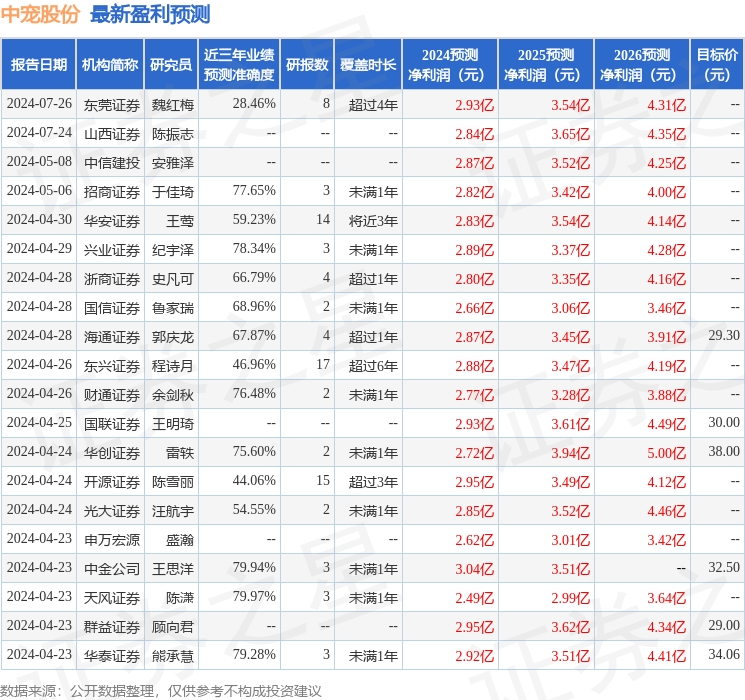Click target price 34.06

[x=724, y=655]
